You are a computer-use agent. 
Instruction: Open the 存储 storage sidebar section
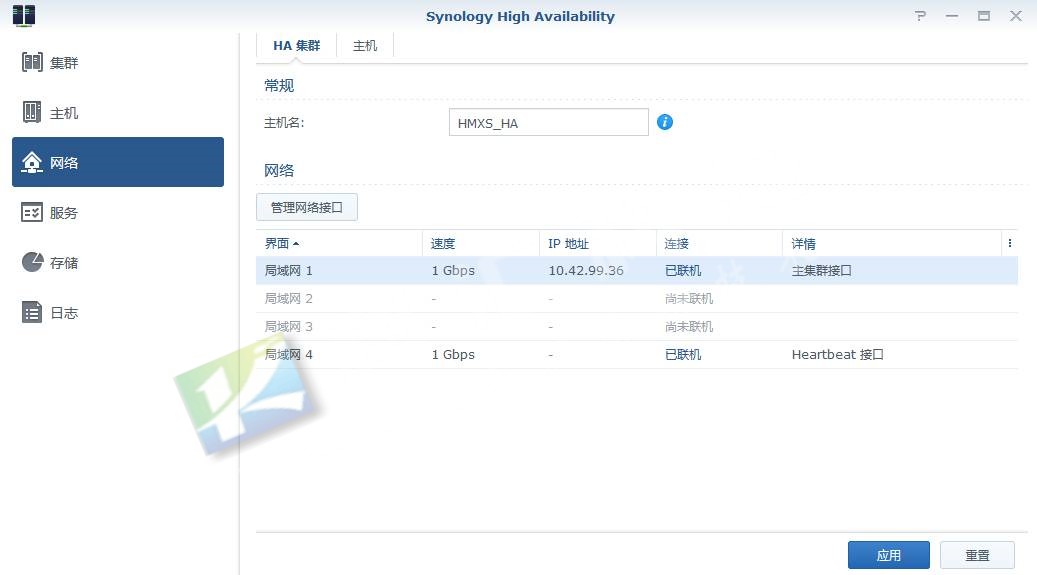coord(118,263)
